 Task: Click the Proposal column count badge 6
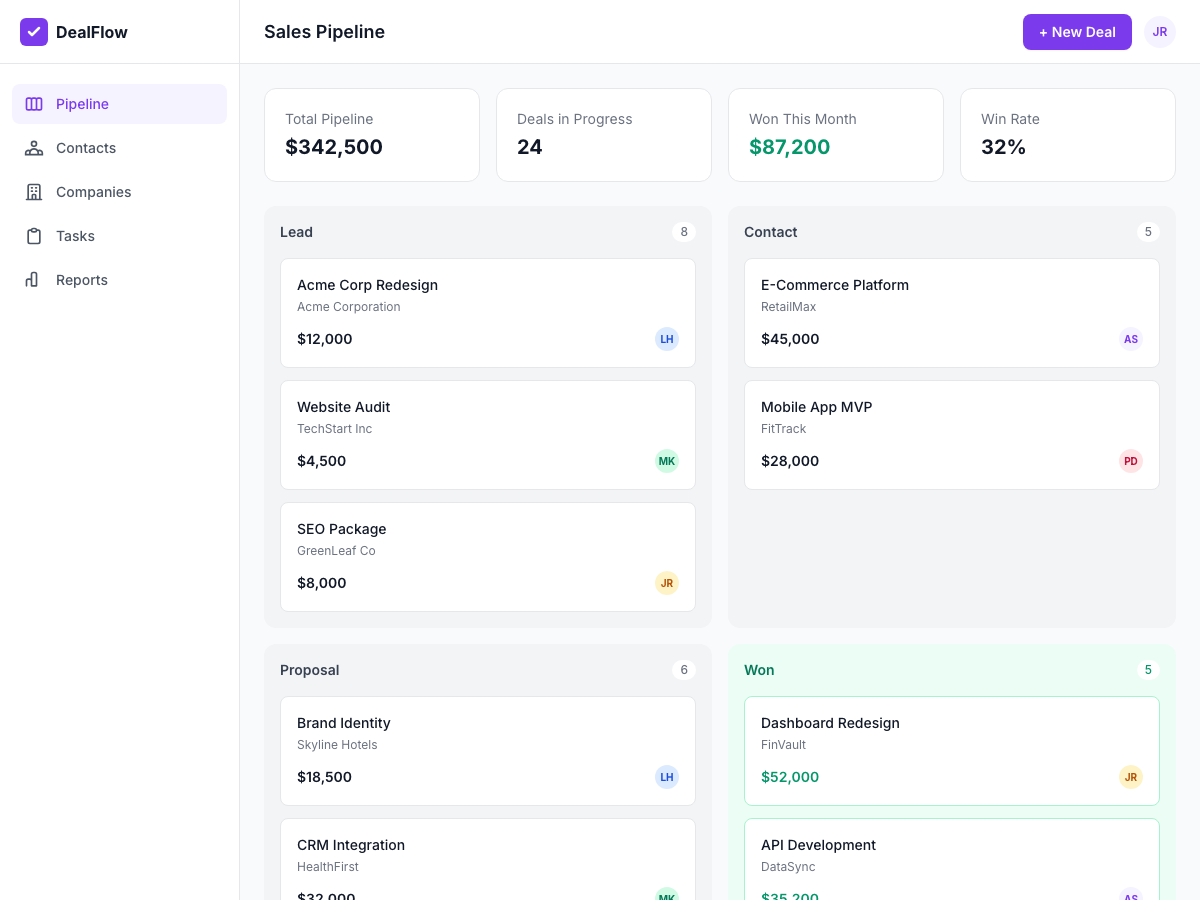[x=684, y=670]
